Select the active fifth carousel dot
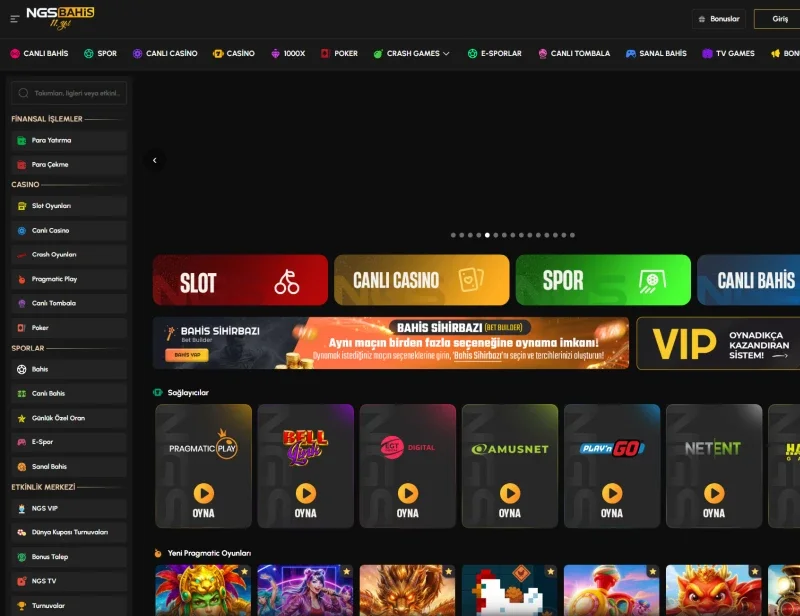The height and width of the screenshot is (616, 800). point(487,235)
